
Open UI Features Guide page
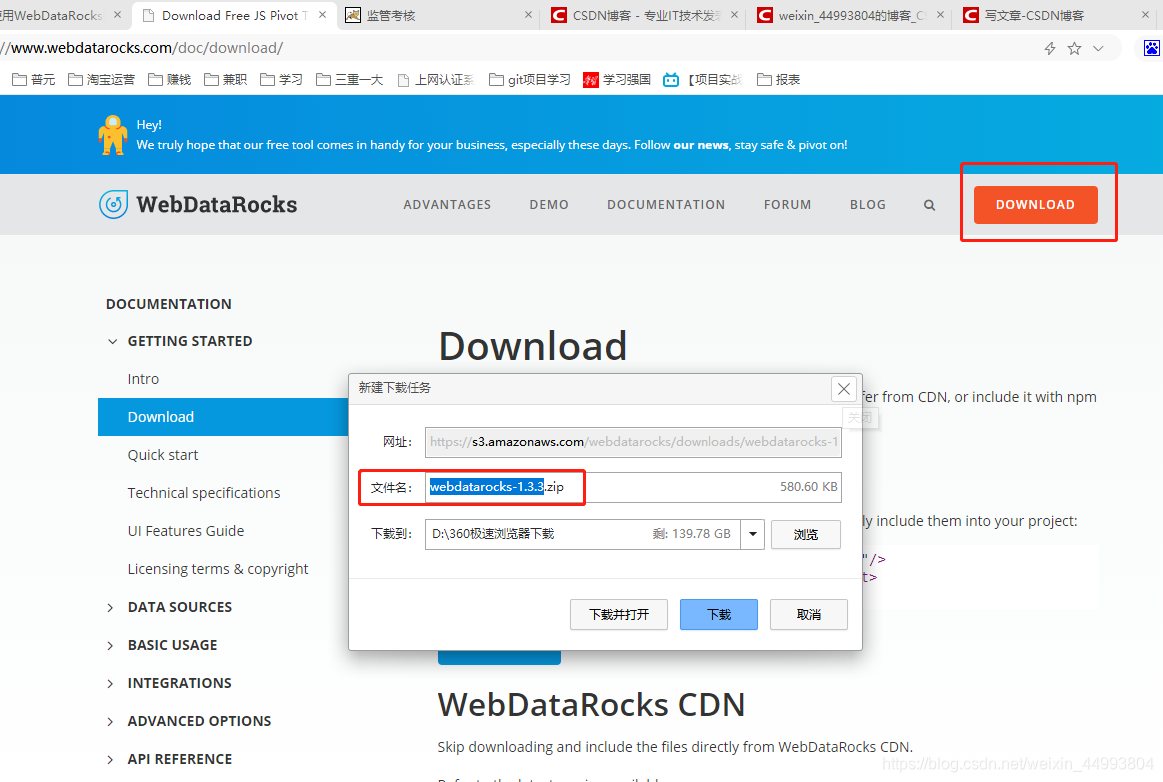(x=185, y=530)
